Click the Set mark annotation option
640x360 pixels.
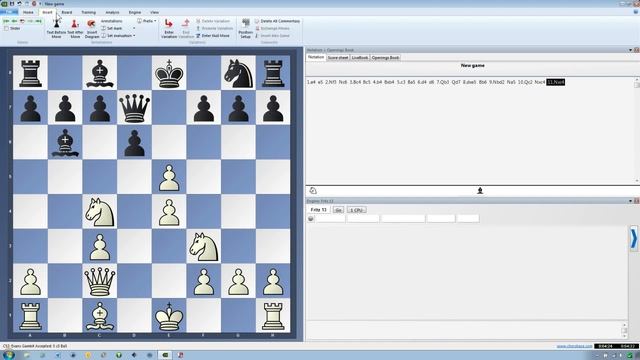click(x=112, y=28)
